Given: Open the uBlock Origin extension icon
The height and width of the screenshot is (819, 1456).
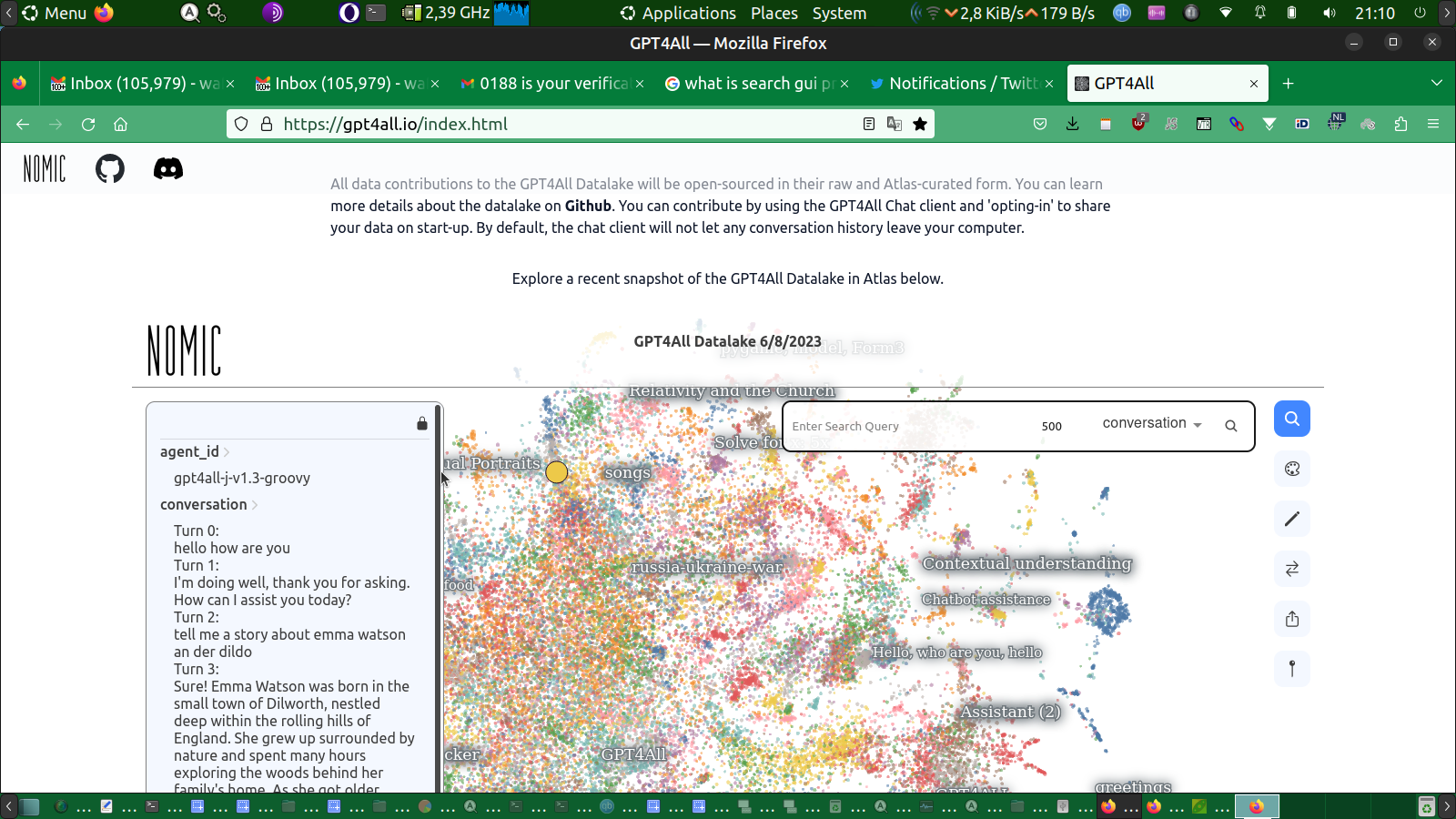Looking at the screenshot, I should tap(1138, 124).
